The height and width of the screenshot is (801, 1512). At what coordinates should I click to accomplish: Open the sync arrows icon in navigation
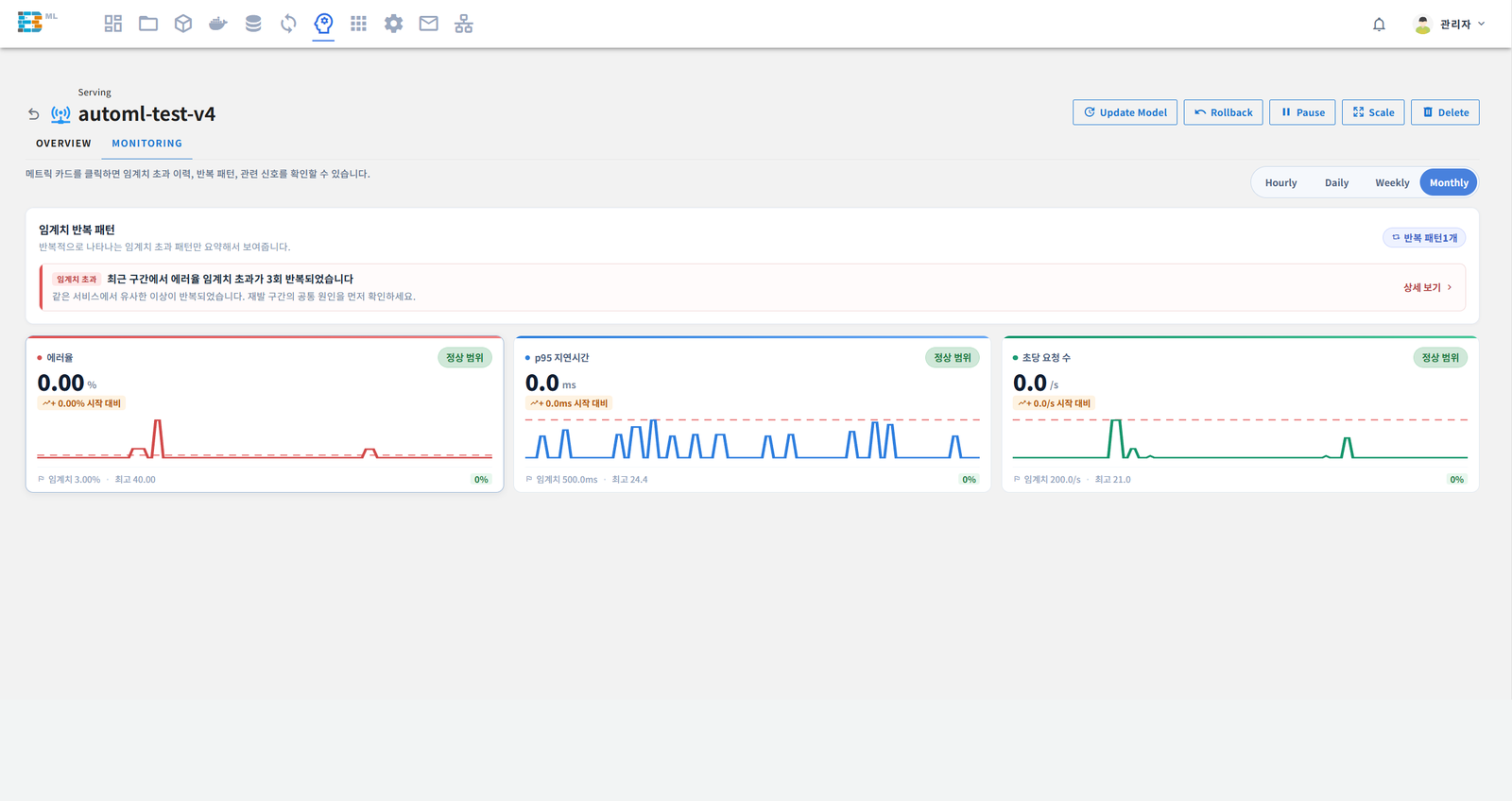(x=288, y=24)
